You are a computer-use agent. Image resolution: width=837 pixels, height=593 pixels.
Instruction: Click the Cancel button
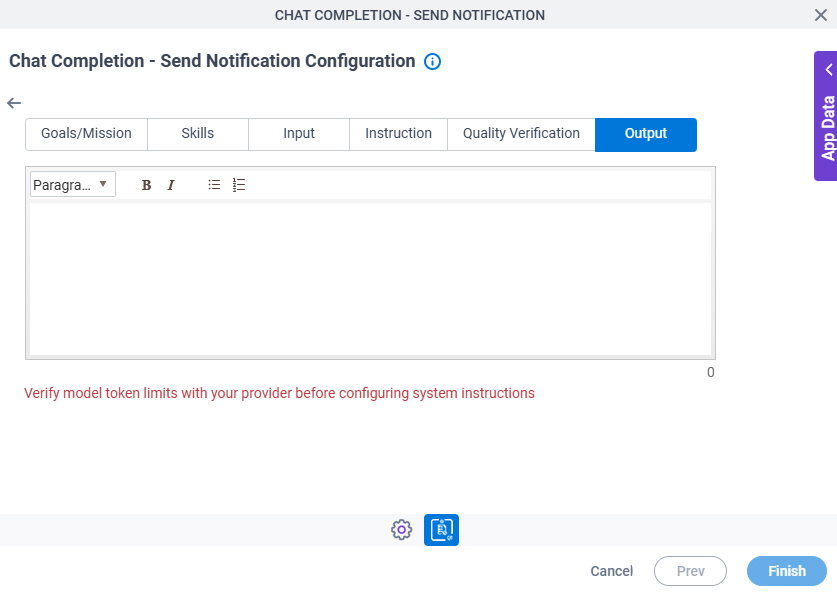(612, 571)
